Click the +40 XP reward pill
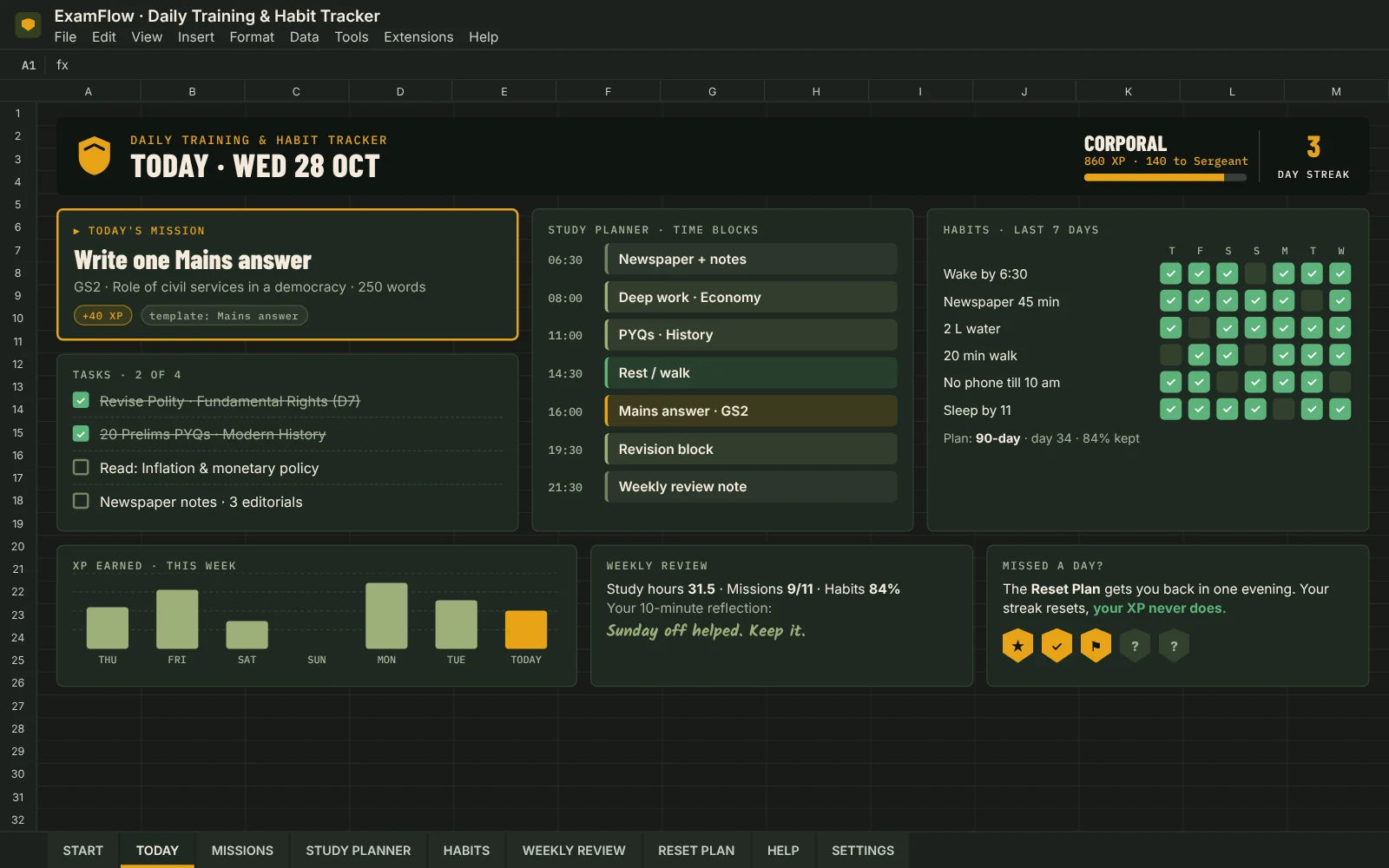 pos(102,316)
